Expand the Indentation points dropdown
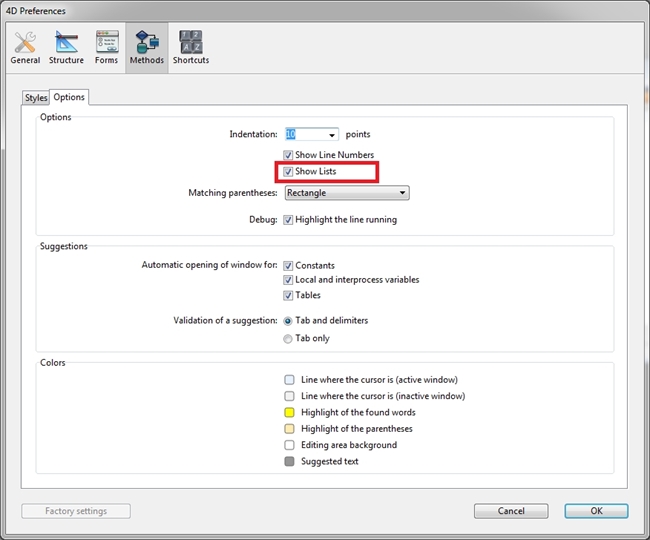The image size is (650, 540). [x=331, y=134]
